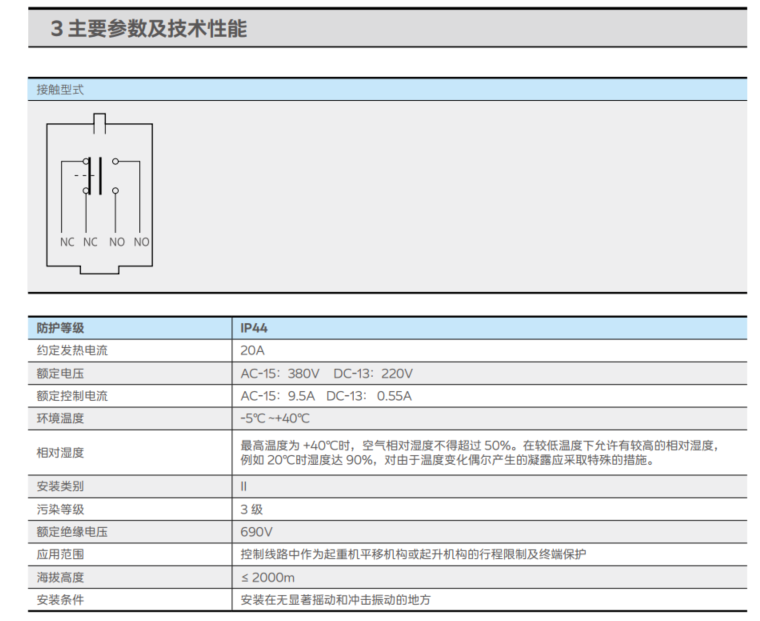Select the "安装在无显著摇动和冲击振动的地方" text

coord(335,600)
